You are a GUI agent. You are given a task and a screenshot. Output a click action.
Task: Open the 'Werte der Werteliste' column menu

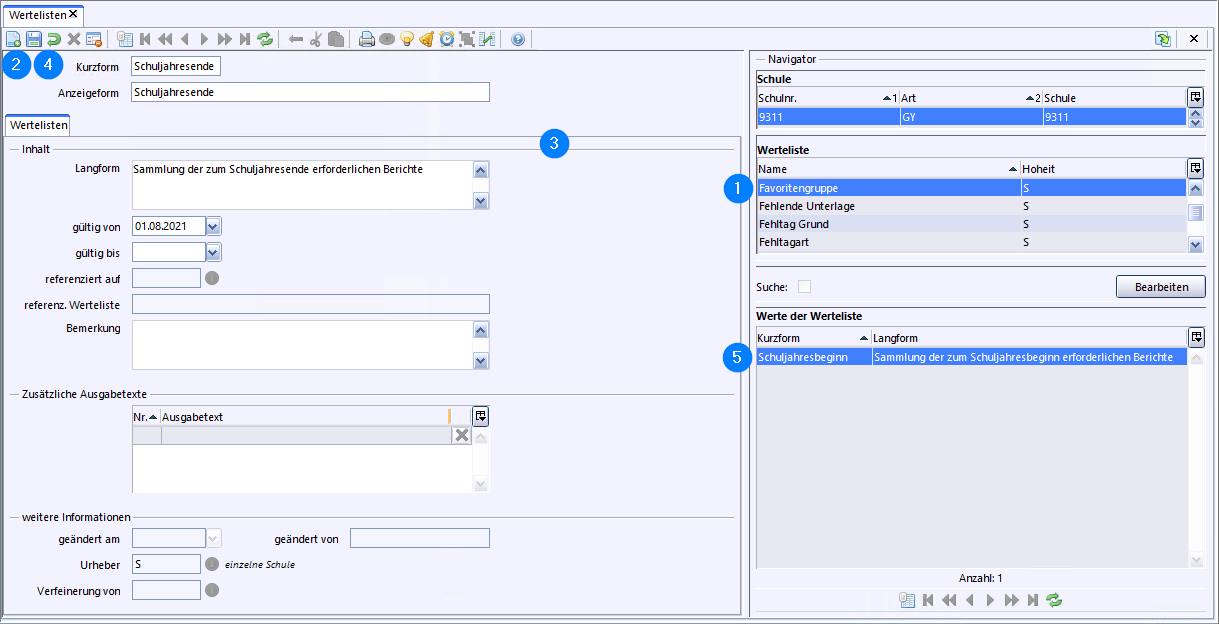[1195, 337]
